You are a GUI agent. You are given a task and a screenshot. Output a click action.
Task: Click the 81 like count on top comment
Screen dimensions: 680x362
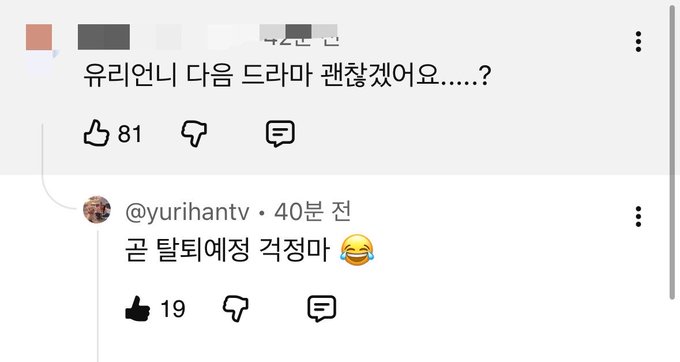pyautogui.click(x=130, y=134)
